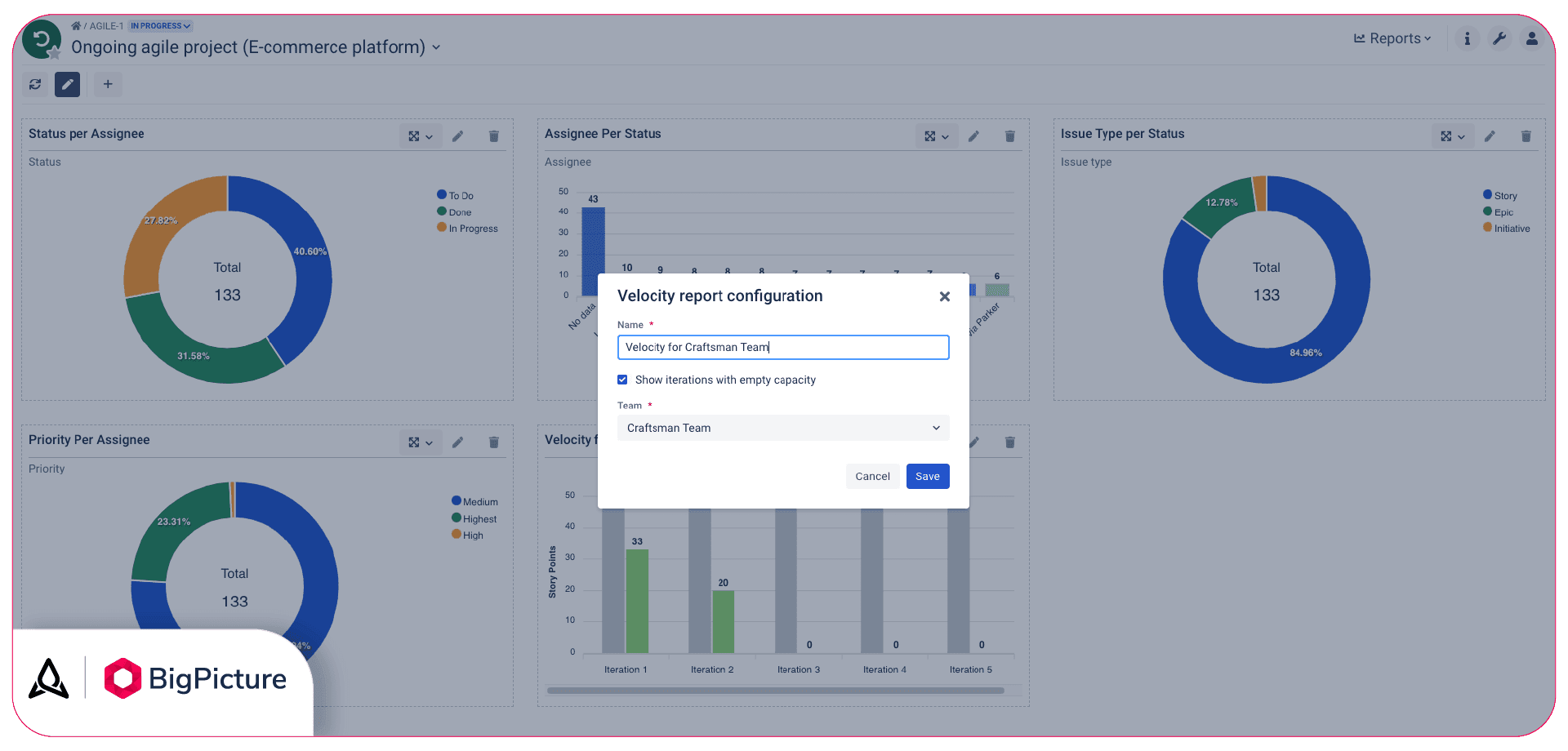This screenshot has width=1568, height=751.
Task: Toggle the Epic legend entry
Action: [x=1499, y=212]
